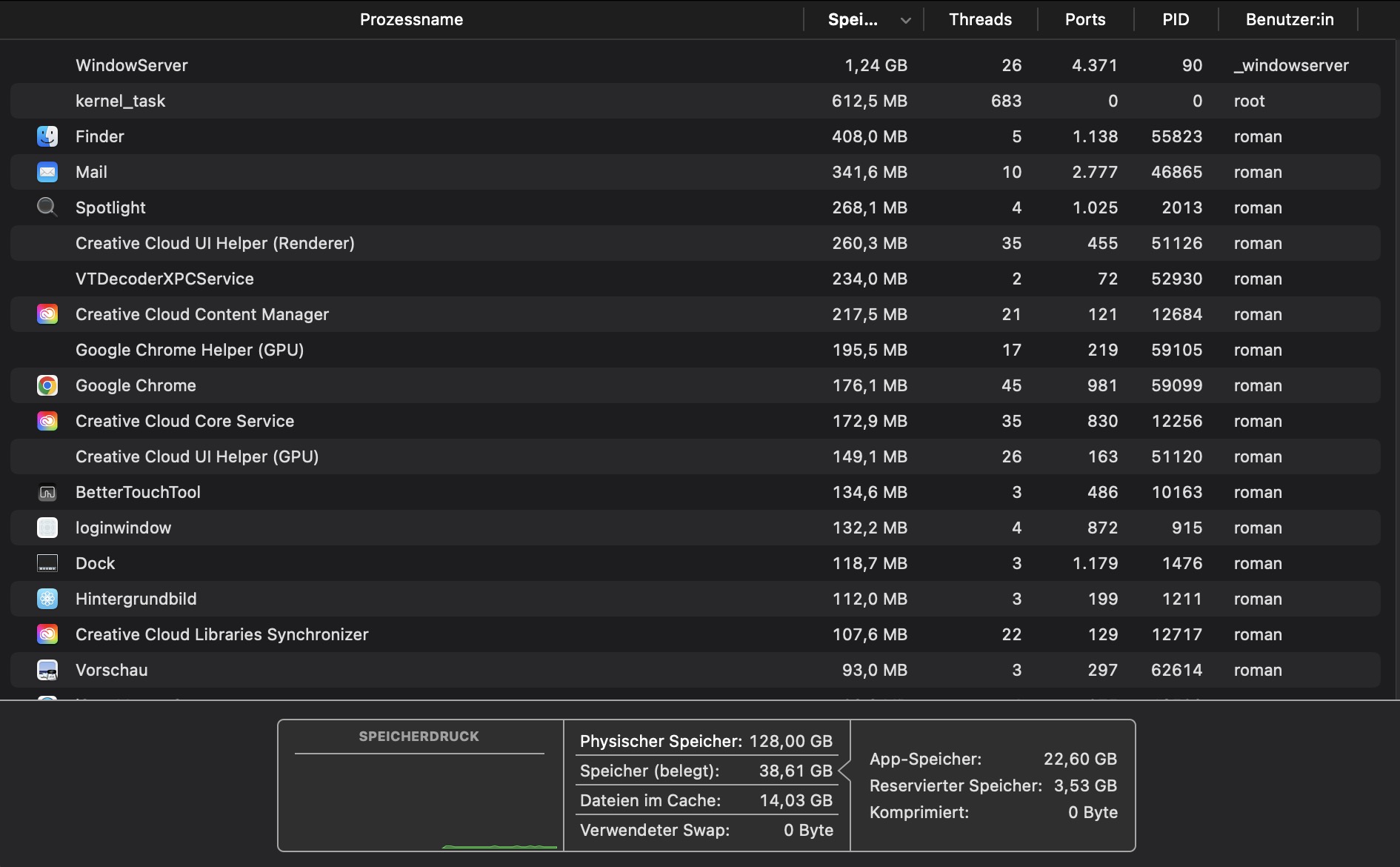
Task: Click the BetterTouchTool icon
Action: click(47, 492)
